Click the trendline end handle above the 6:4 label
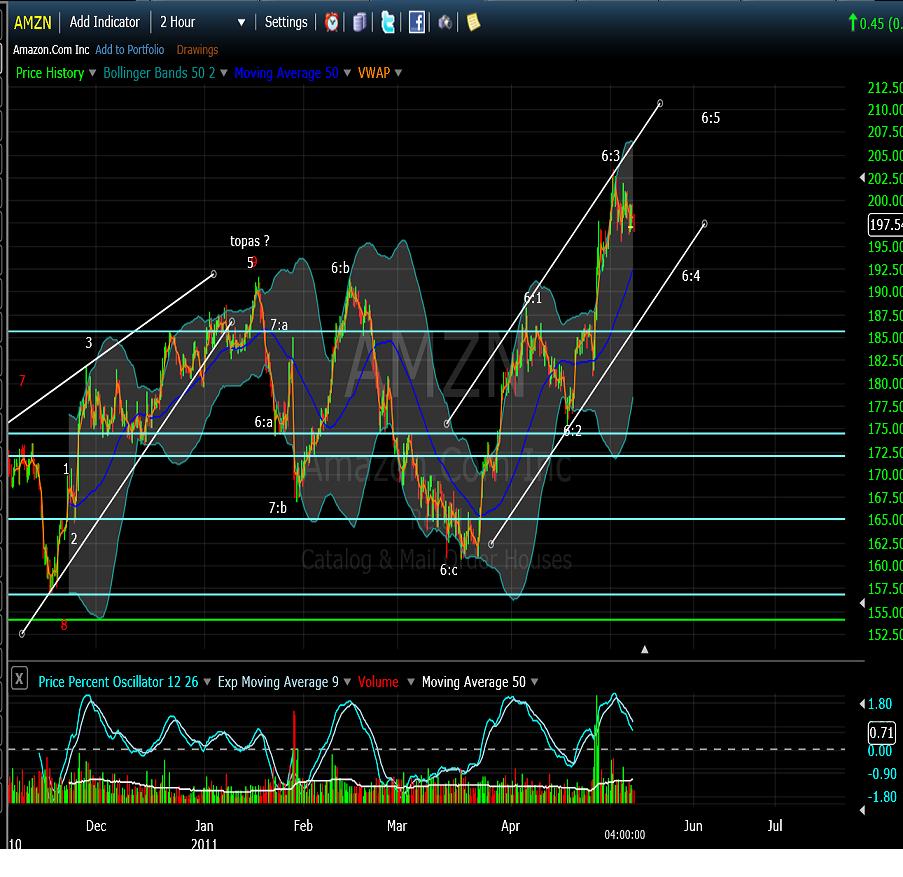The width and height of the screenshot is (903, 877). click(x=704, y=224)
